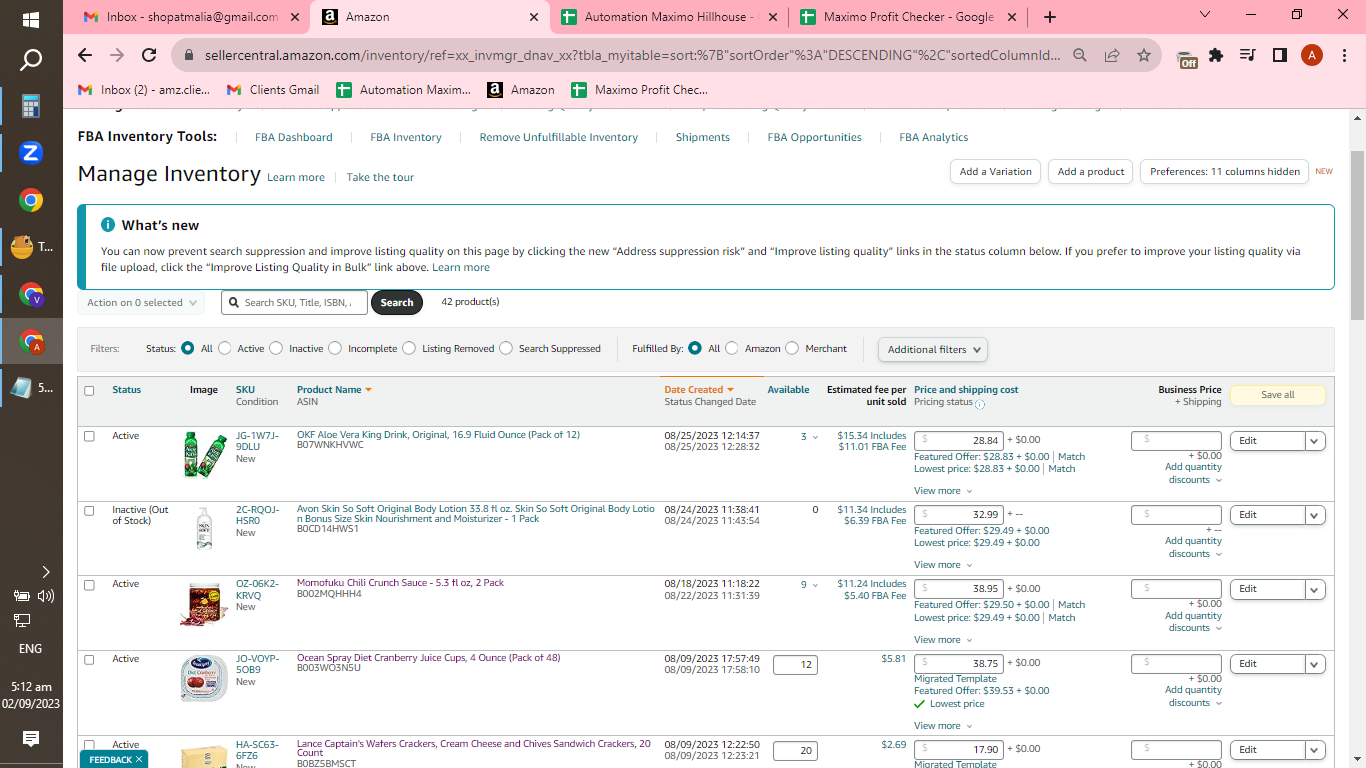1366x768 pixels.
Task: Open the Chrome three-dot menu
Action: [x=1344, y=56]
